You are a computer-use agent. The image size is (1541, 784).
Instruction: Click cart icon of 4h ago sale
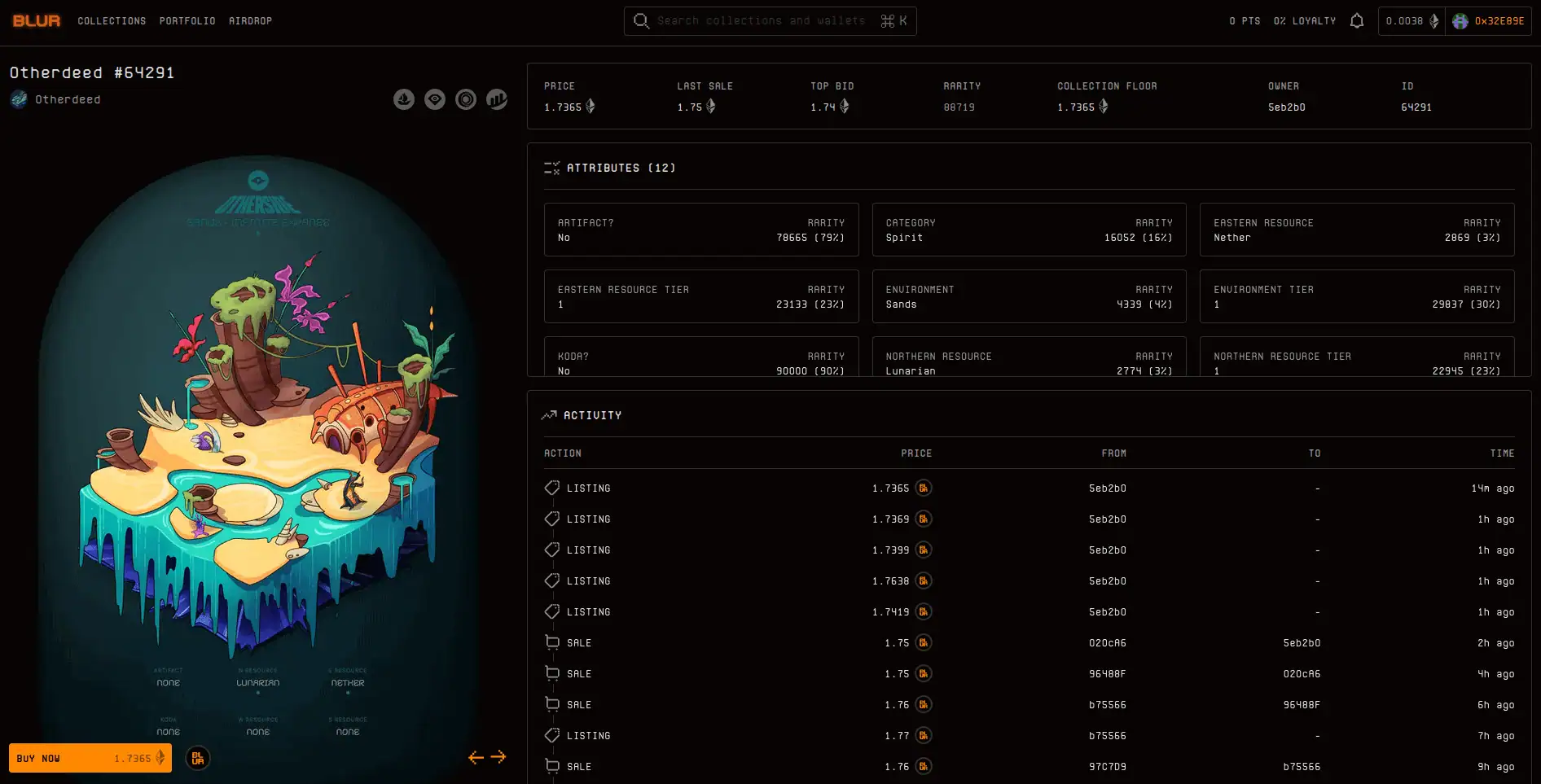552,673
